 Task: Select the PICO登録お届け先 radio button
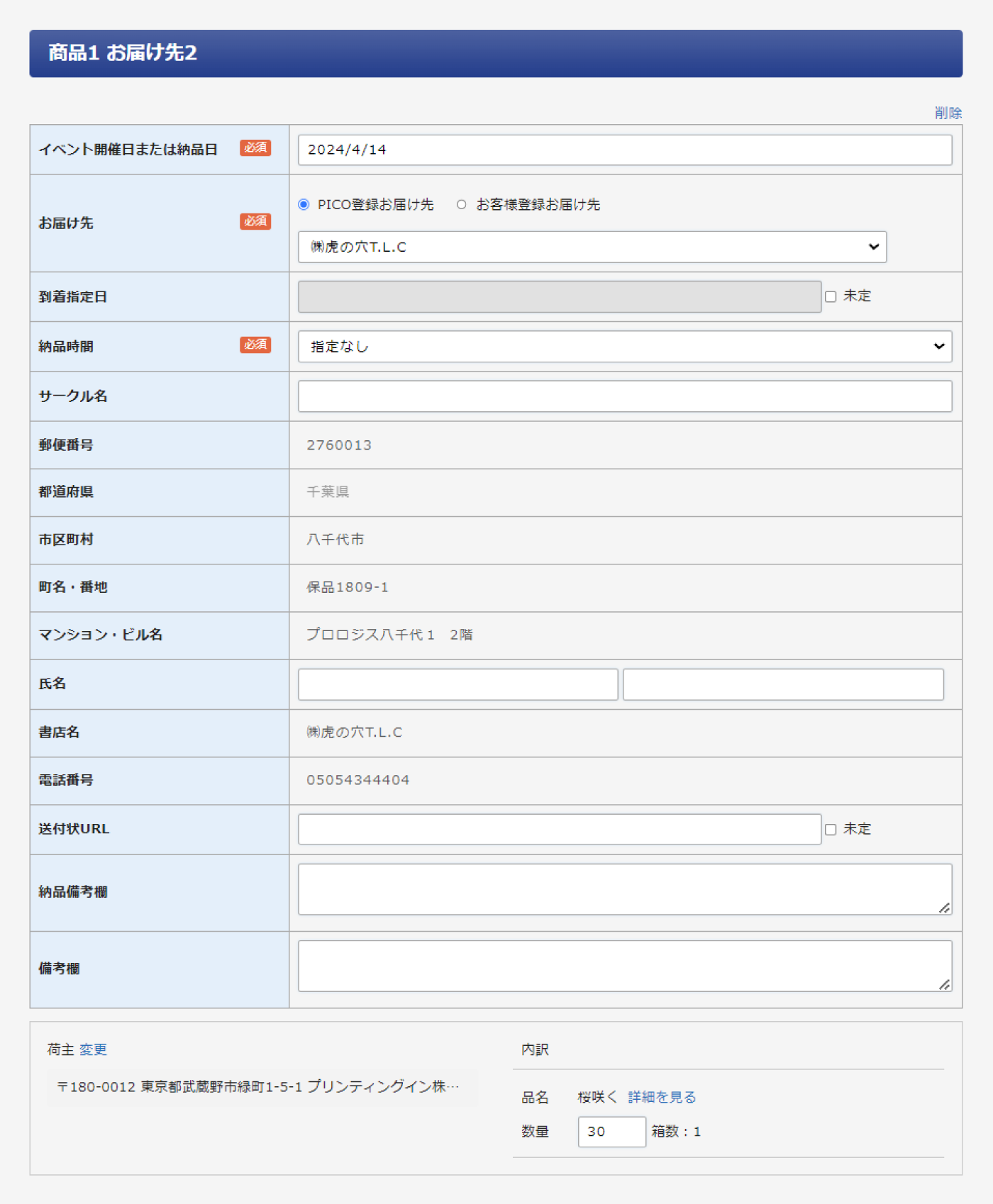pyautogui.click(x=304, y=204)
